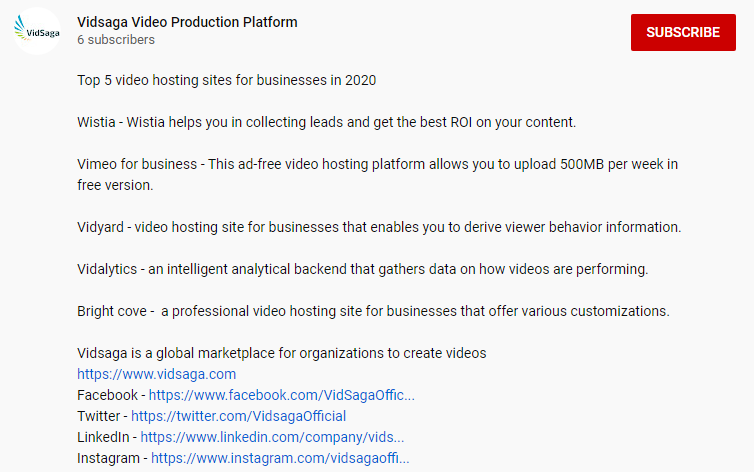Open the VidsagaOfficial Twitter URL
This screenshot has height=472, width=754.
(x=238, y=416)
